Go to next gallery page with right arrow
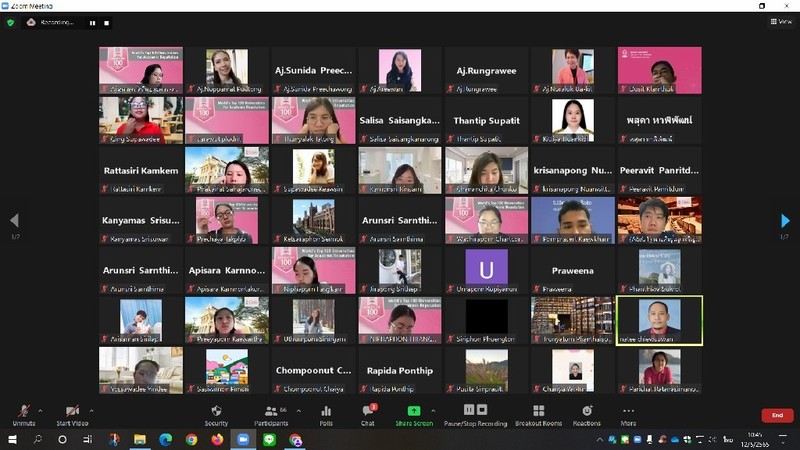800x450 pixels. pos(785,220)
